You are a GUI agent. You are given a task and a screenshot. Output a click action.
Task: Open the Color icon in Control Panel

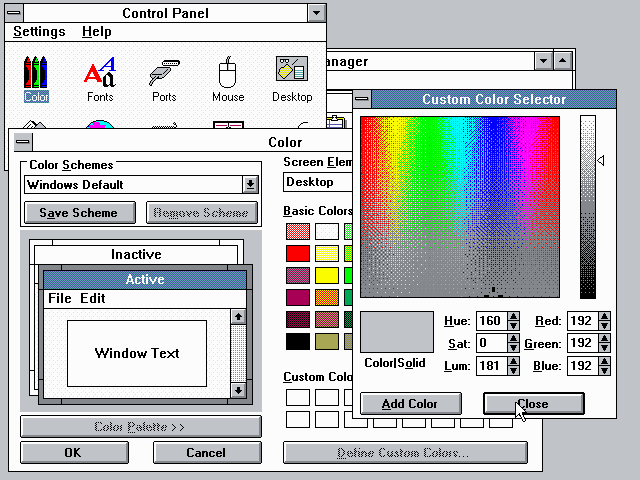(36, 73)
